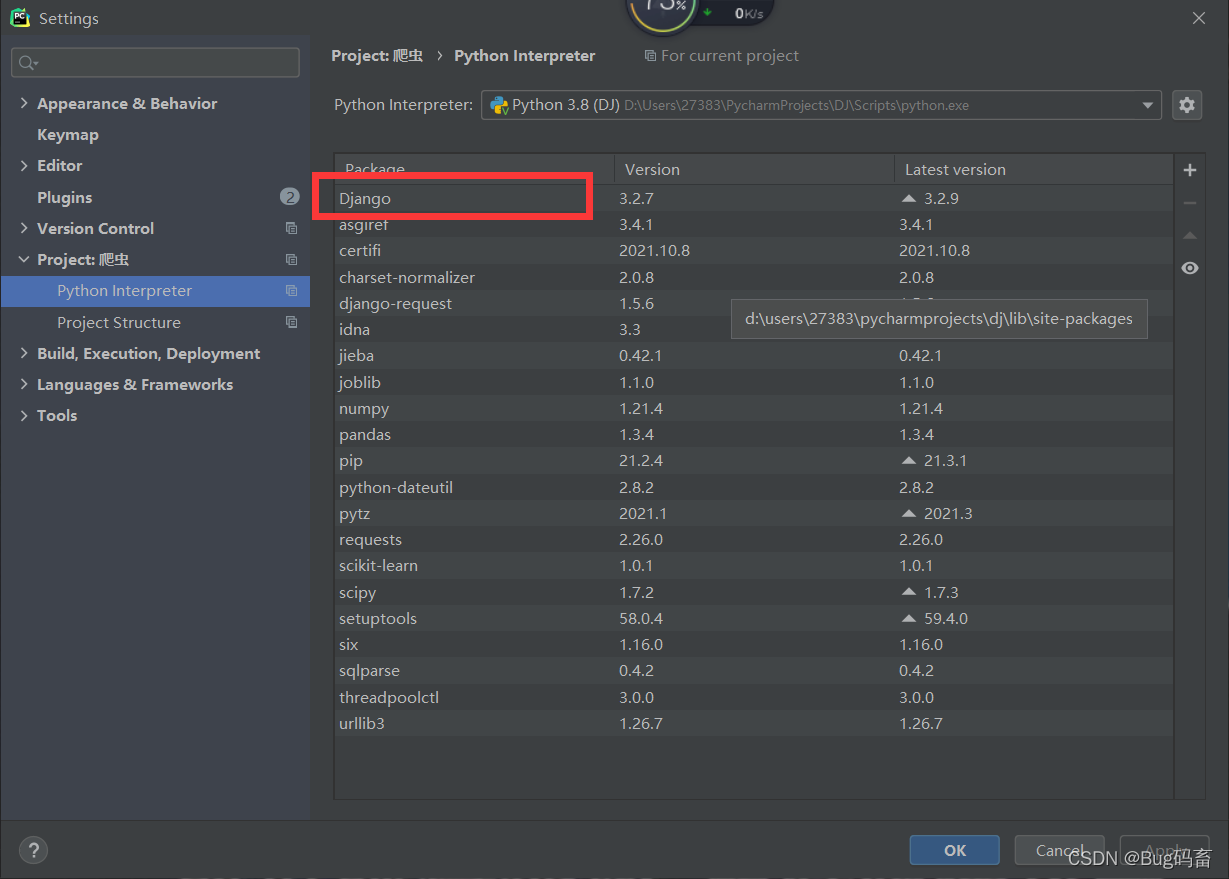Screen dimensions: 1229x879
Task: Select the python-dateutil package row
Action: click(x=754, y=487)
